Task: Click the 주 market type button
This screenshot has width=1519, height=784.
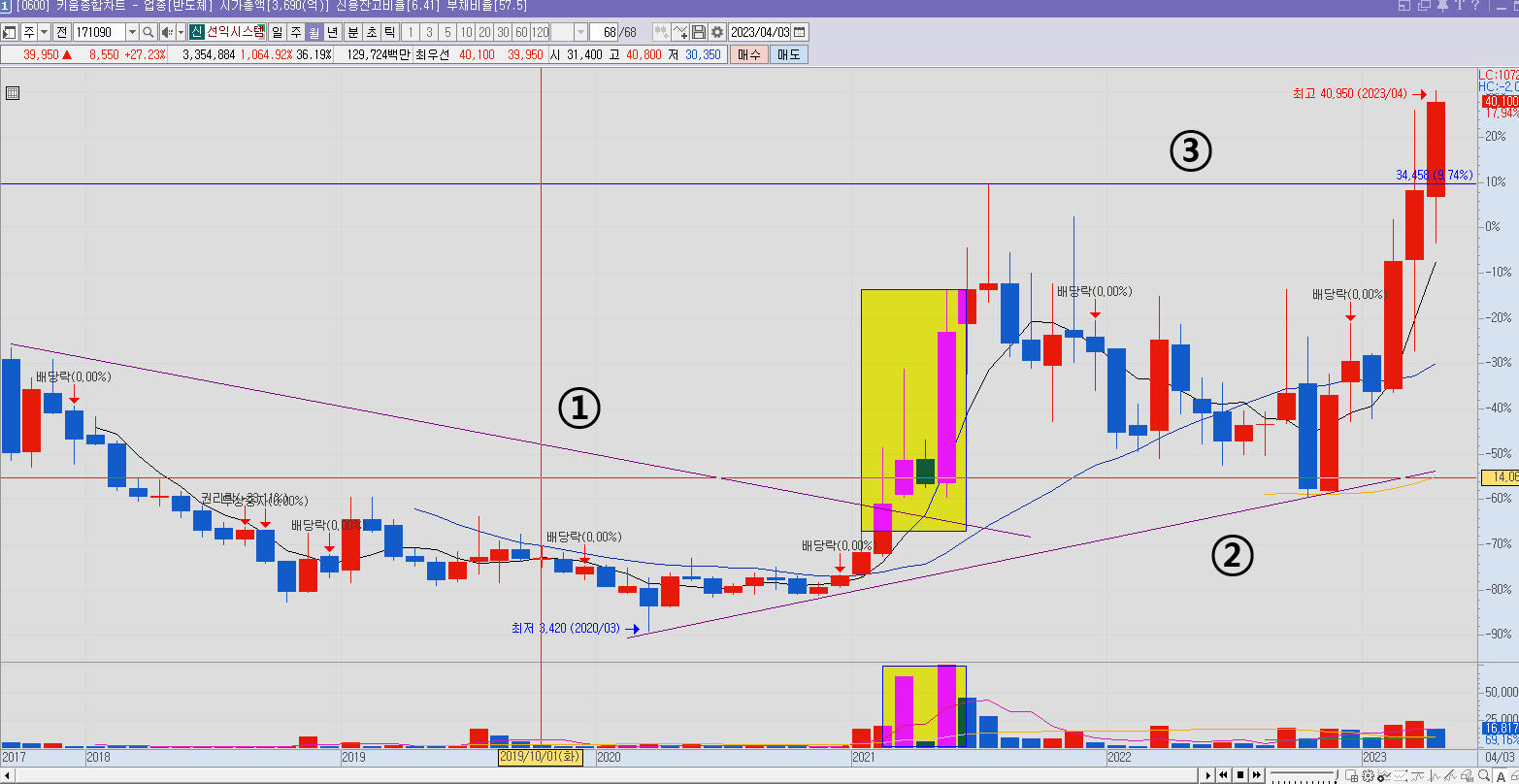Action: pos(29,32)
